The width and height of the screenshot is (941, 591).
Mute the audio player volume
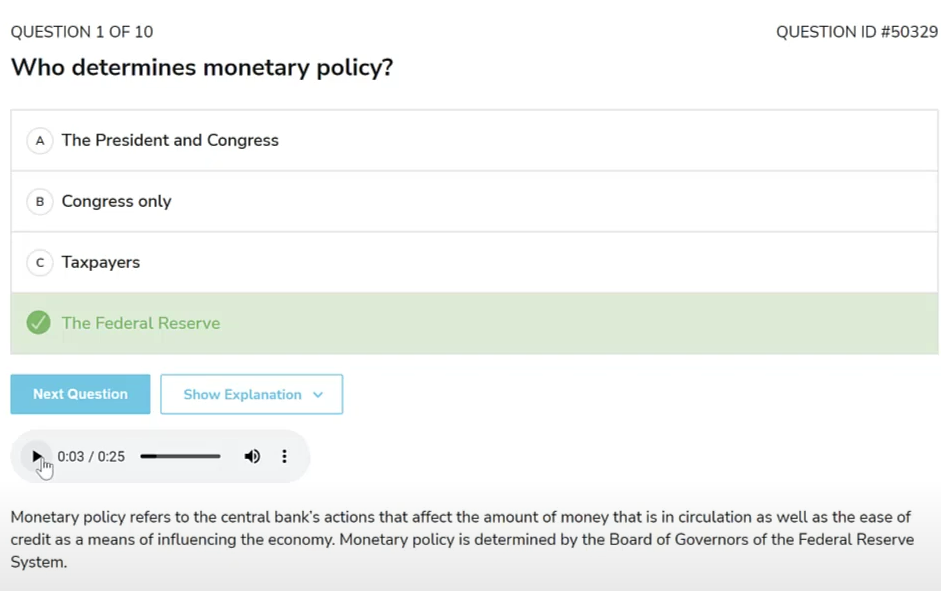click(252, 457)
